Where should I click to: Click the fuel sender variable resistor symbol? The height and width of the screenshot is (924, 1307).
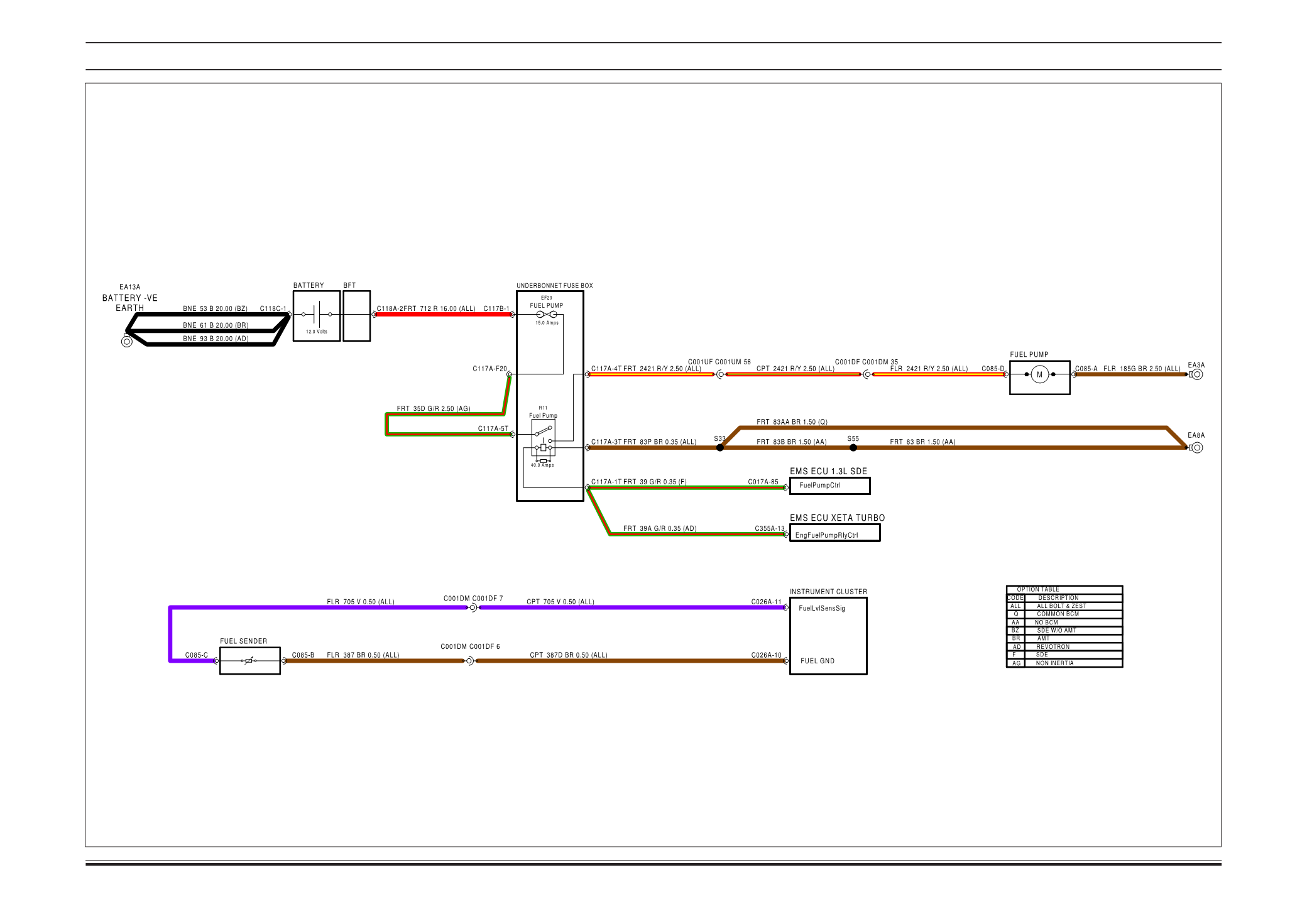[249, 661]
